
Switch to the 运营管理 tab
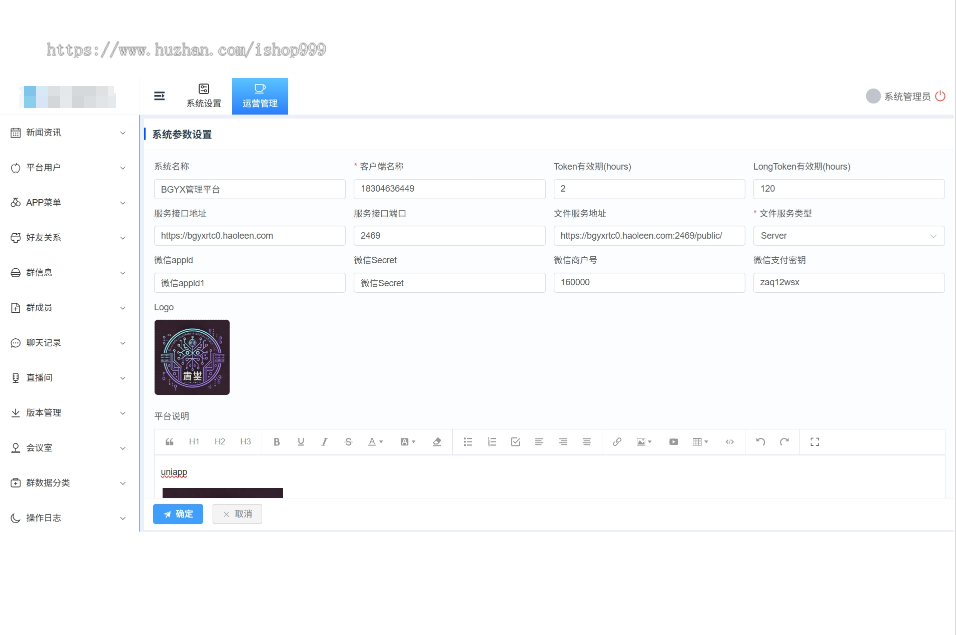coord(260,96)
